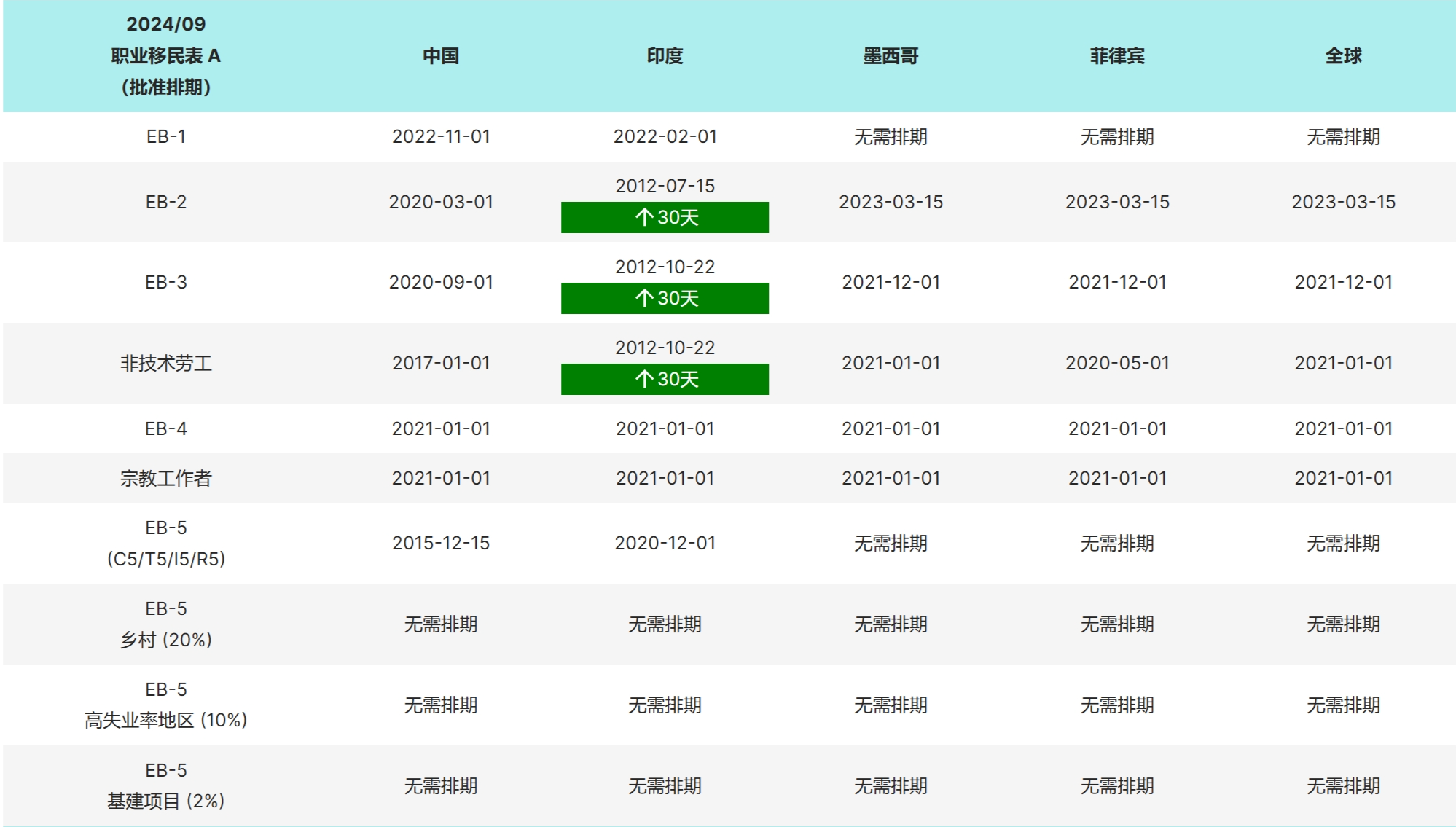Click EB-5 基建项目 India 无需排期 cell

point(665,785)
